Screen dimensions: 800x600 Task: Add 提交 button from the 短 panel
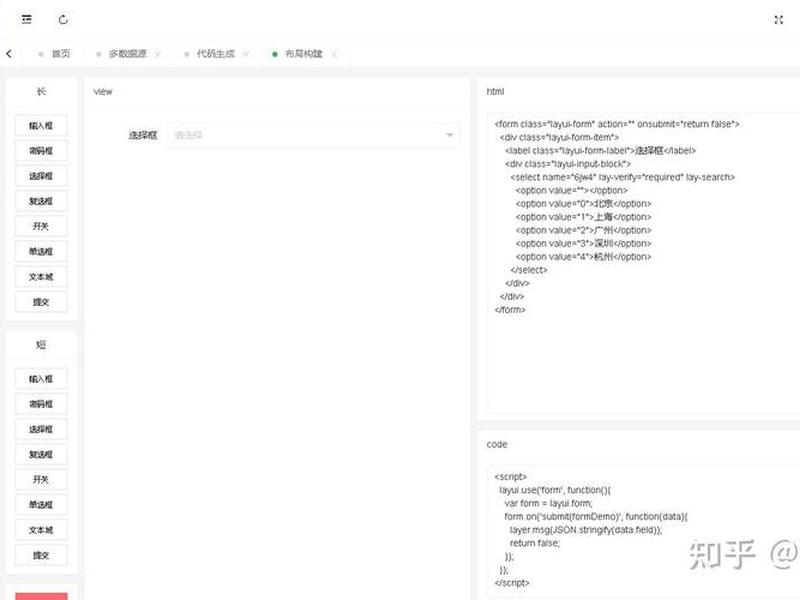pos(41,555)
